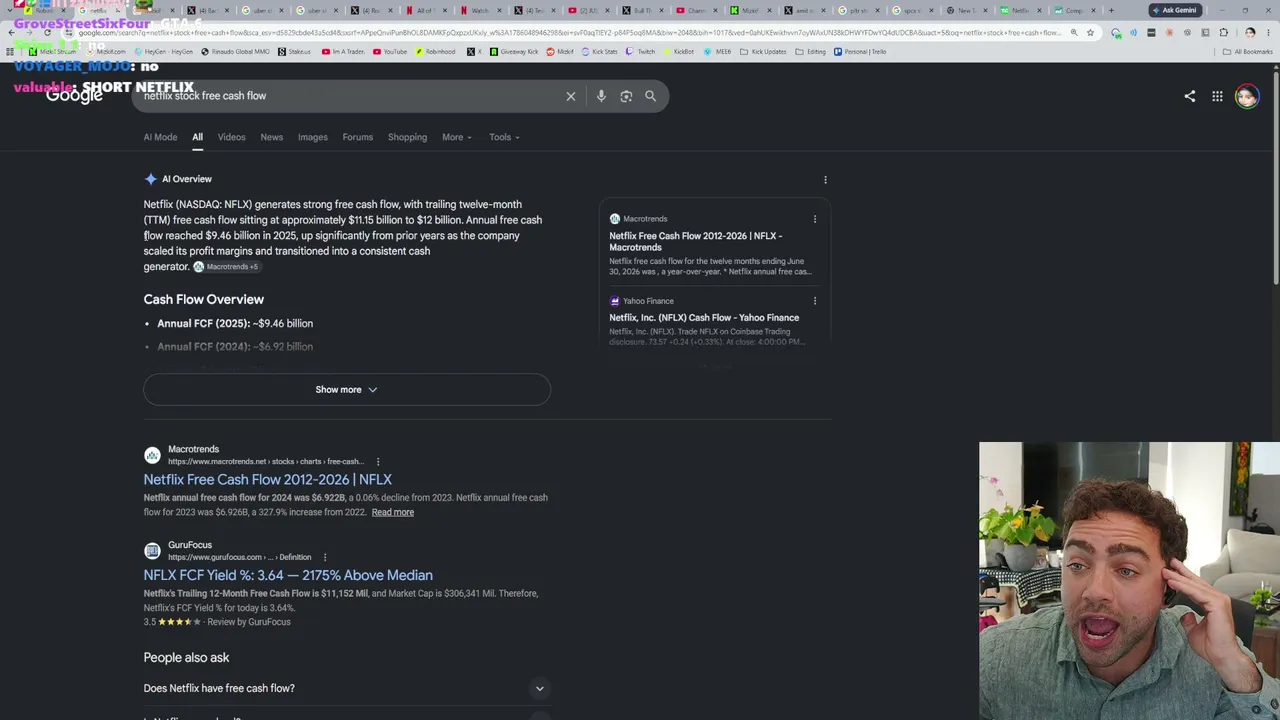Open the Chrome three-dot menu
1280x720 pixels.
pyautogui.click(x=1269, y=33)
